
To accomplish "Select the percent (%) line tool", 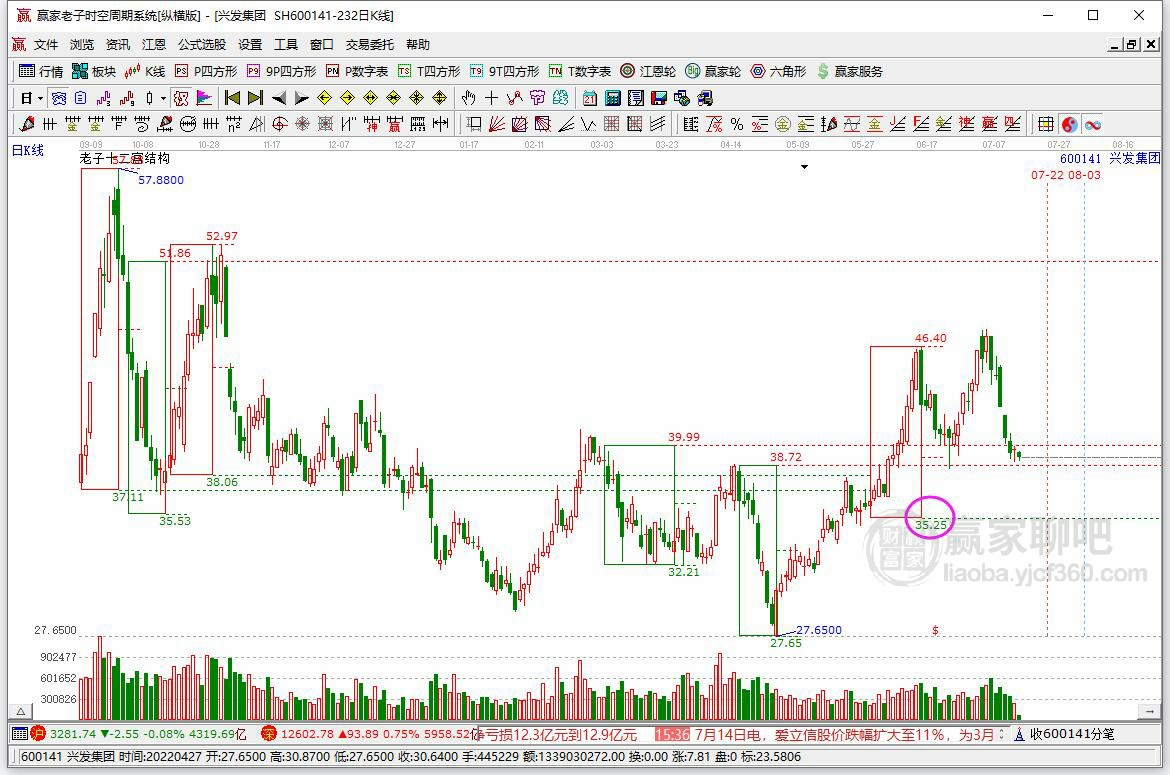I will [736, 124].
